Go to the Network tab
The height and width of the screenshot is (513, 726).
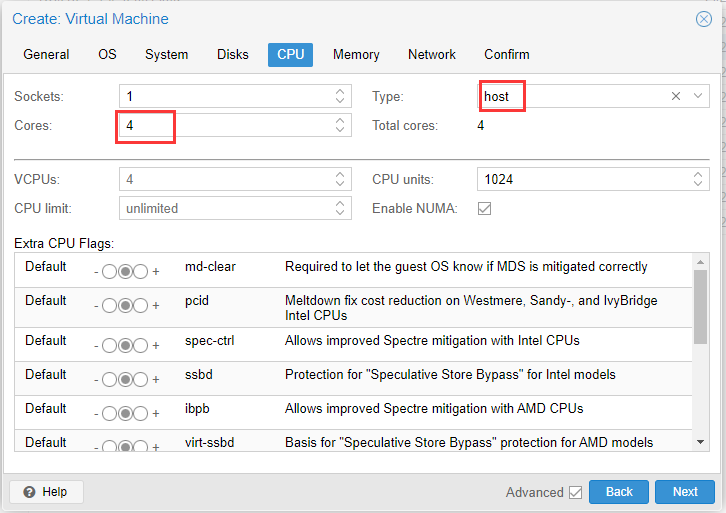(431, 54)
